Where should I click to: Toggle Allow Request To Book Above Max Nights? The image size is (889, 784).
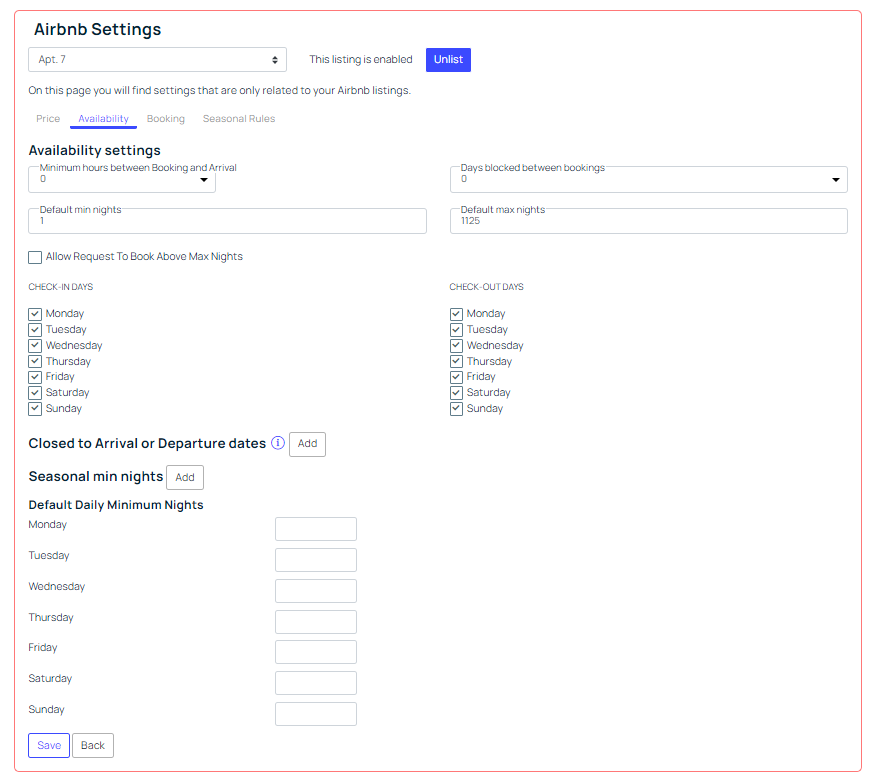coord(35,257)
